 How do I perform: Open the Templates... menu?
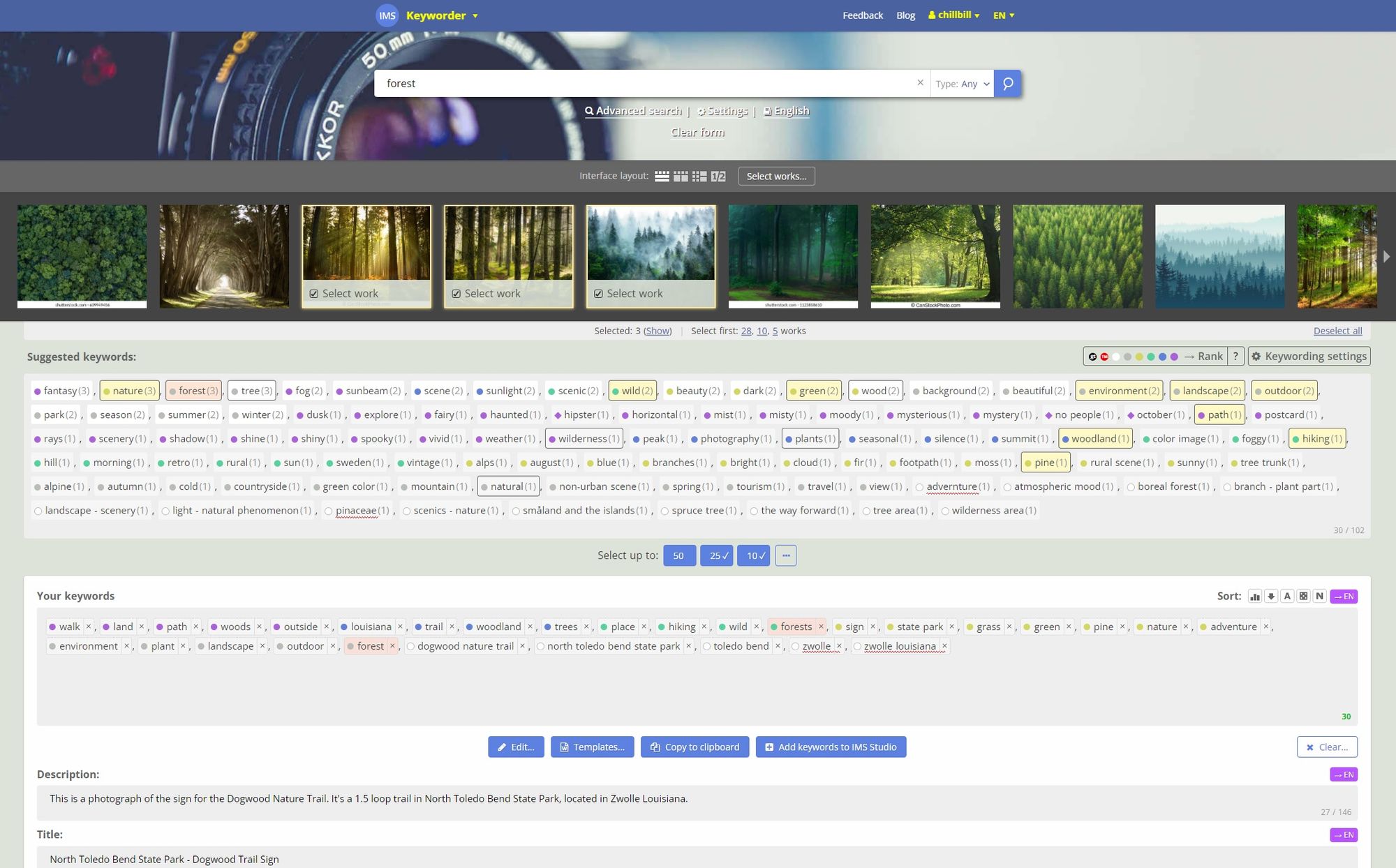pyautogui.click(x=592, y=747)
